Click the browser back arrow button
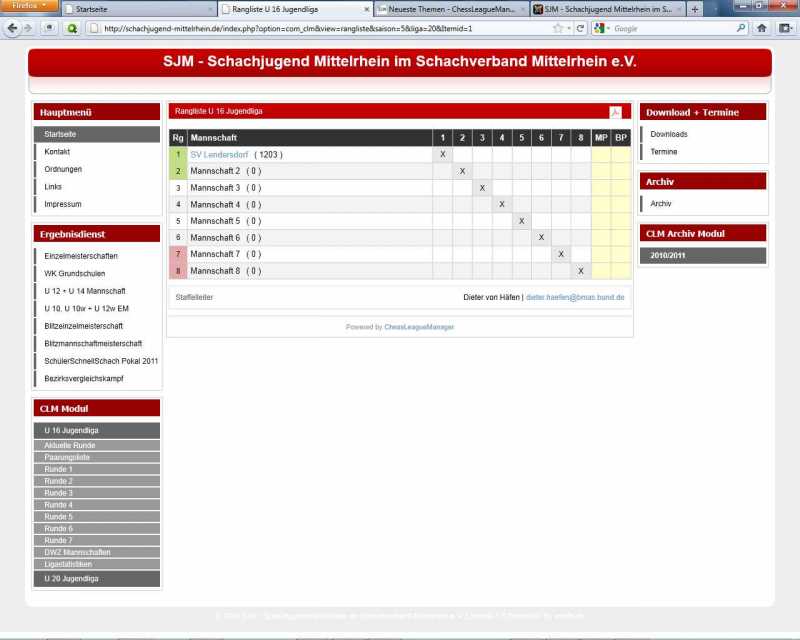800x640 pixels. (12, 28)
